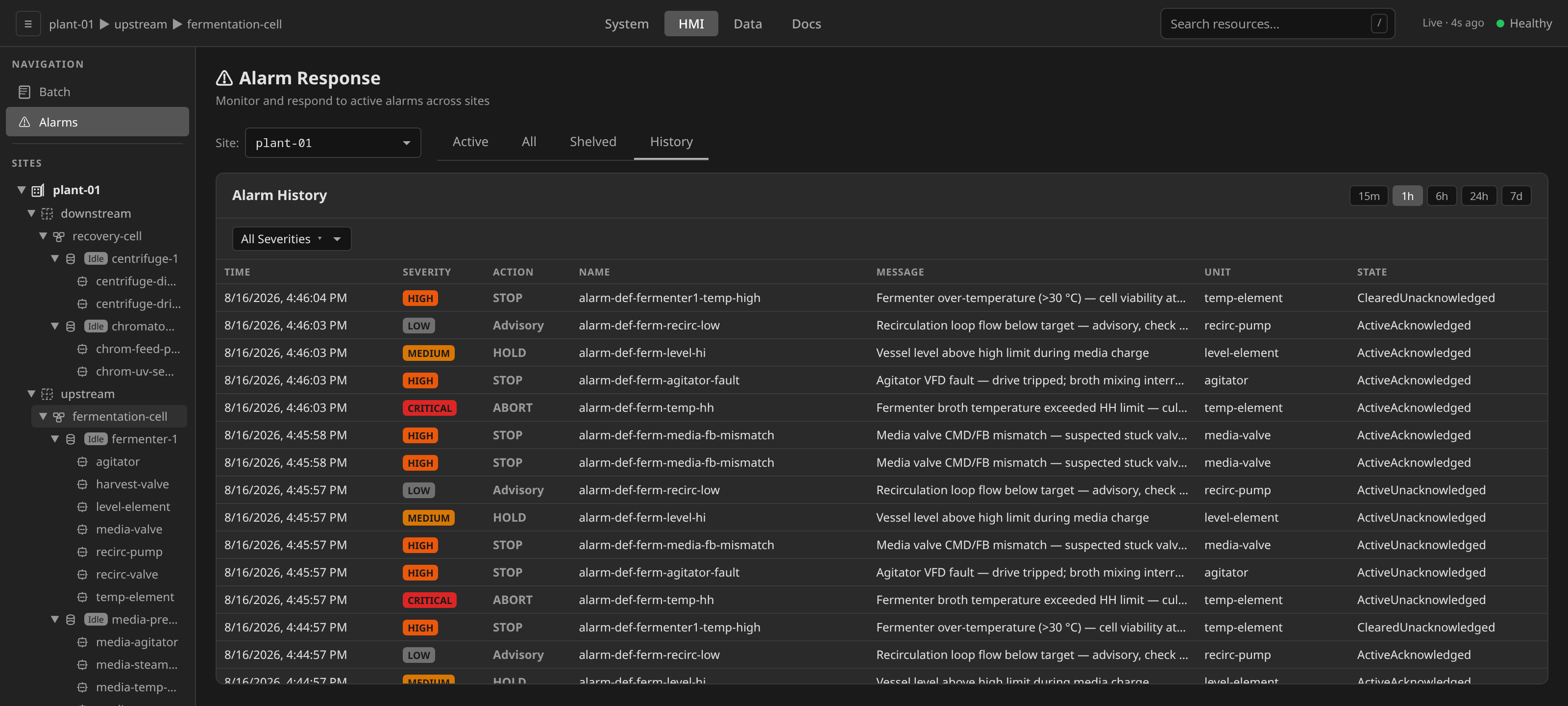This screenshot has height=706, width=1568.
Task: Open the Site plant-01 dropdown
Action: (333, 143)
